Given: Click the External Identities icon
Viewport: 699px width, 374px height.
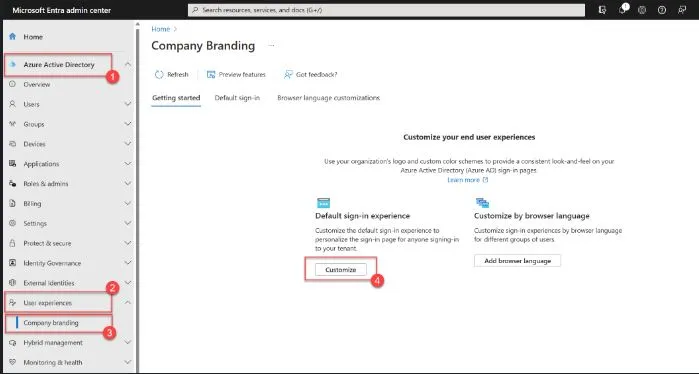Looking at the screenshot, I should click(x=12, y=283).
